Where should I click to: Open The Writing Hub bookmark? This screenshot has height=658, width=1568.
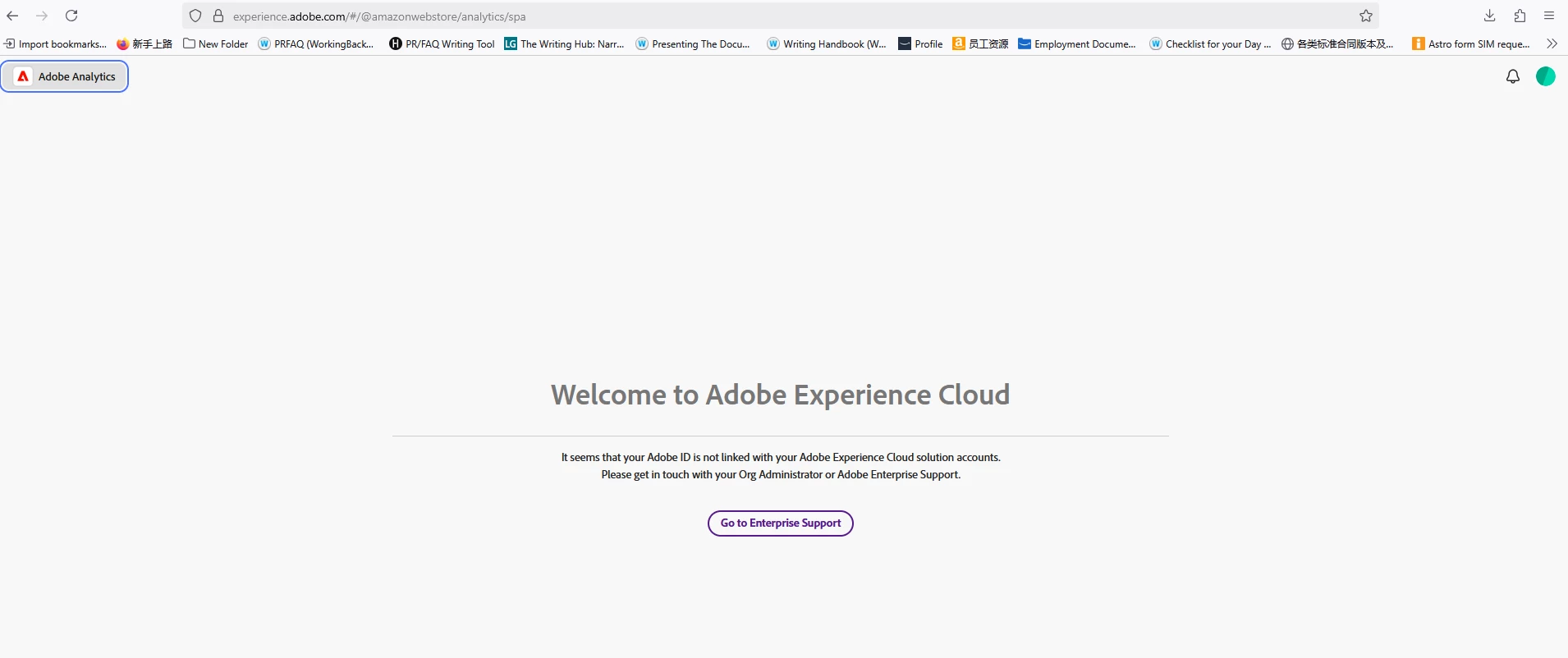564,44
